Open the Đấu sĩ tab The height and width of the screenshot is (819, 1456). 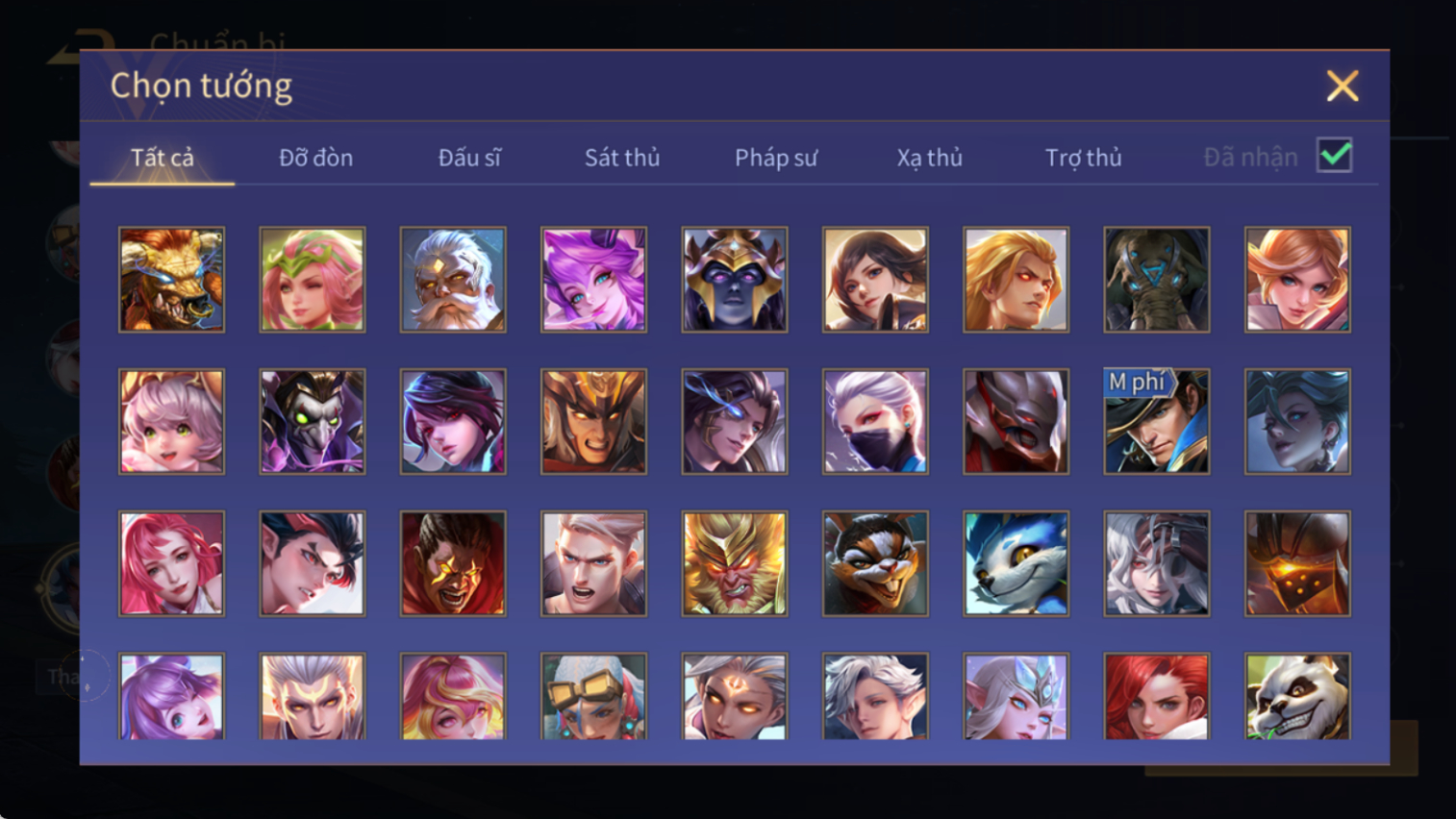[469, 158]
